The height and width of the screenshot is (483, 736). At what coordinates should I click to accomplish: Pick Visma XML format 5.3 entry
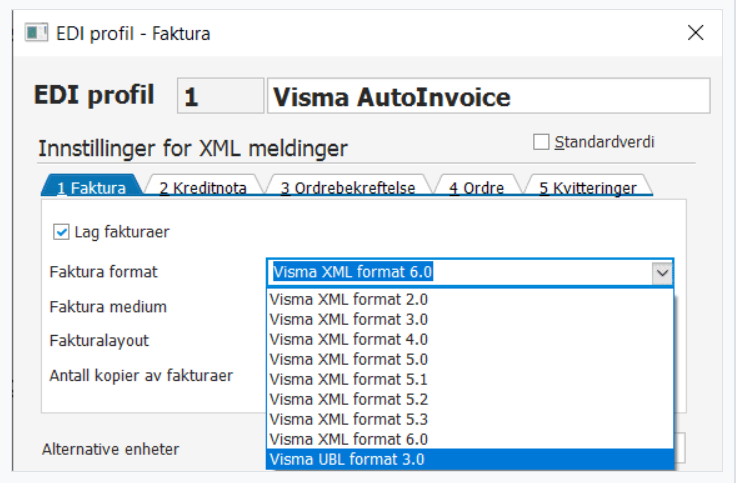click(x=349, y=419)
